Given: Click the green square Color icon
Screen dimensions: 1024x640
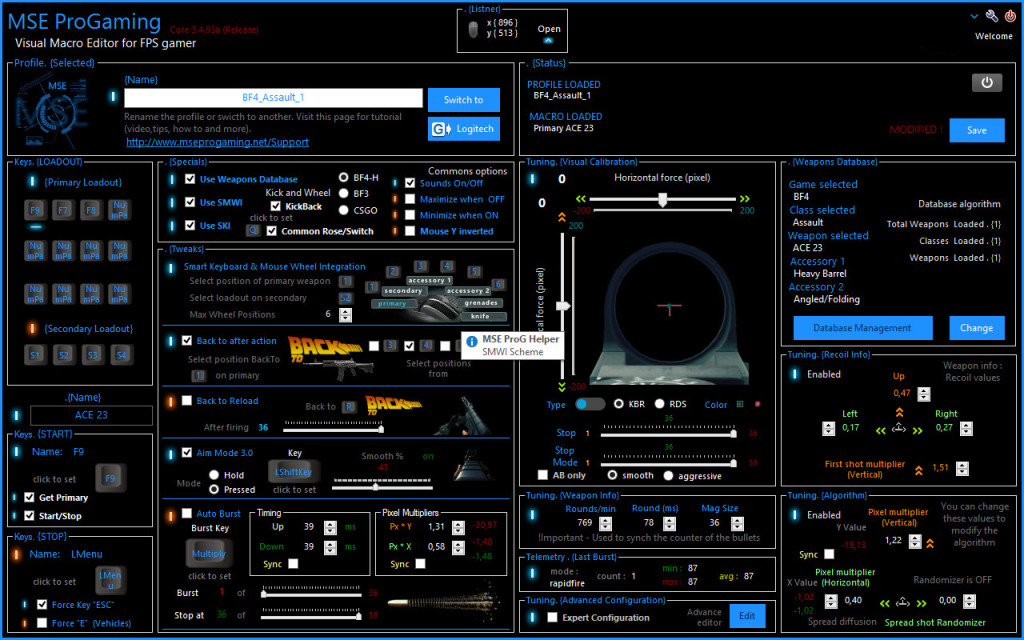Looking at the screenshot, I should click(740, 404).
